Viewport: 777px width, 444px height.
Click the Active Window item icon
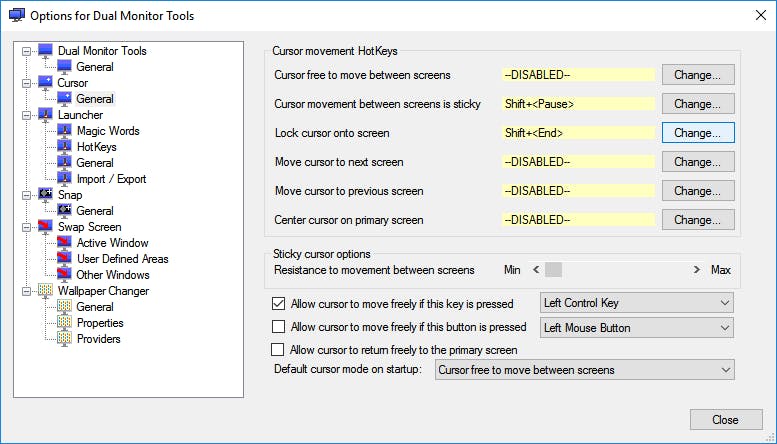coord(64,242)
